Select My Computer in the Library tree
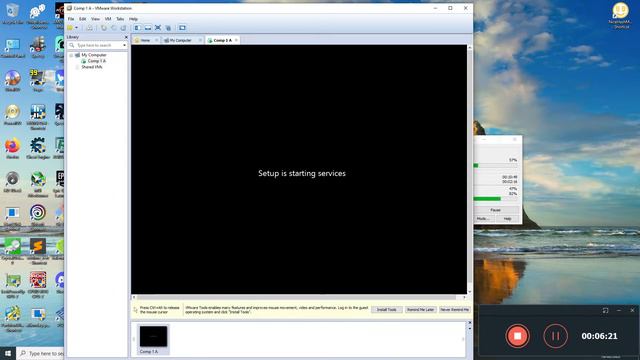The width and height of the screenshot is (640, 360). (93, 55)
